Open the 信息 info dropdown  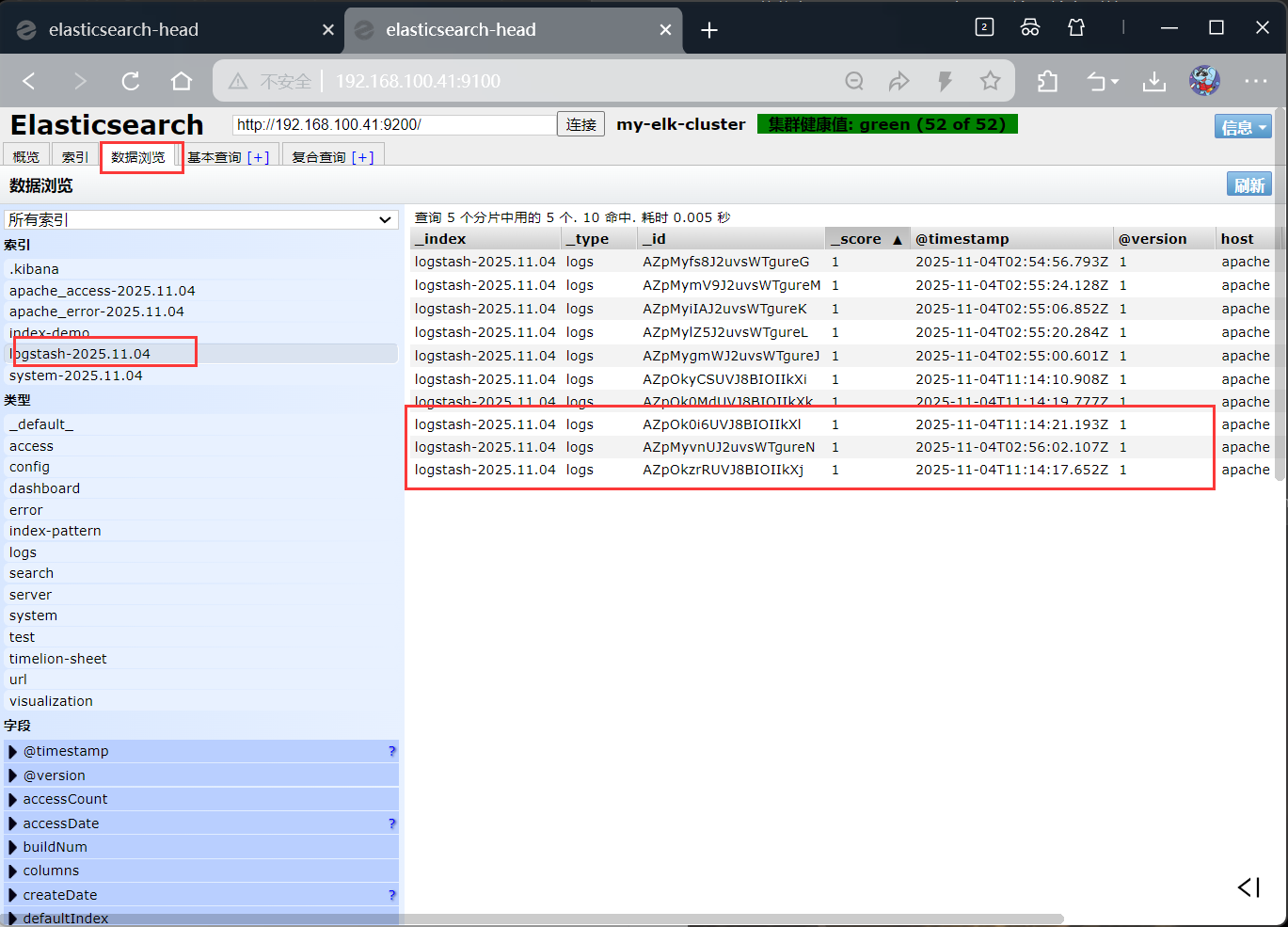pos(1243,127)
